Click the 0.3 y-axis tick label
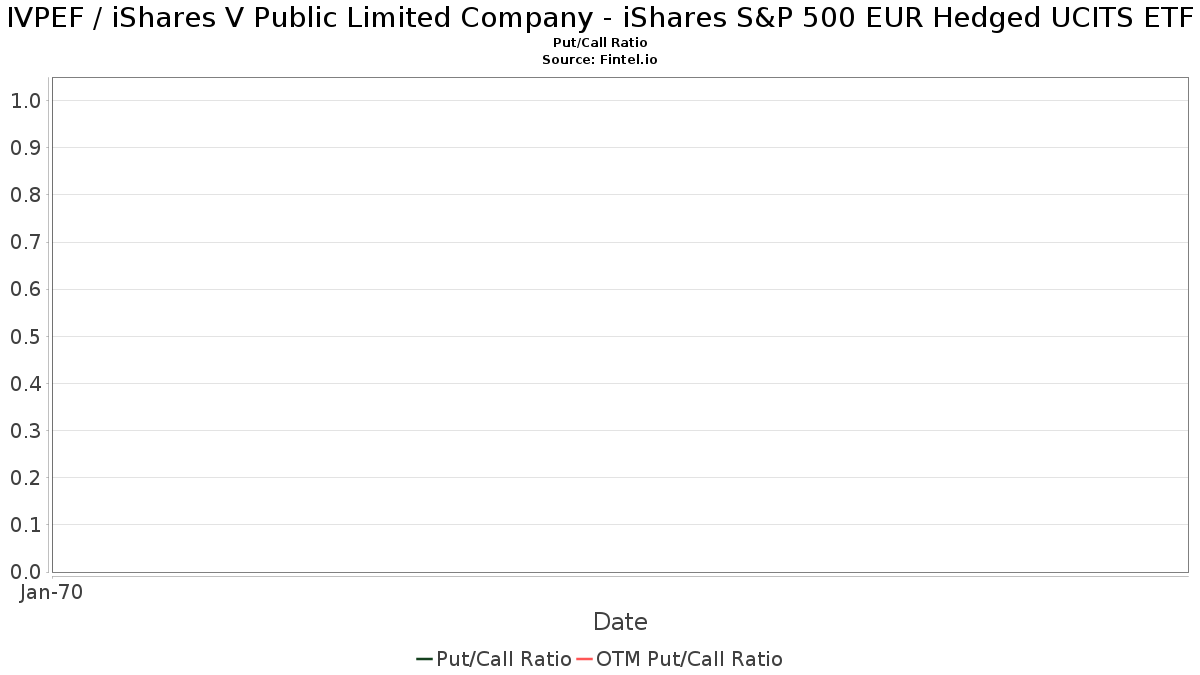The image size is (1200, 675). pyautogui.click(x=25, y=430)
